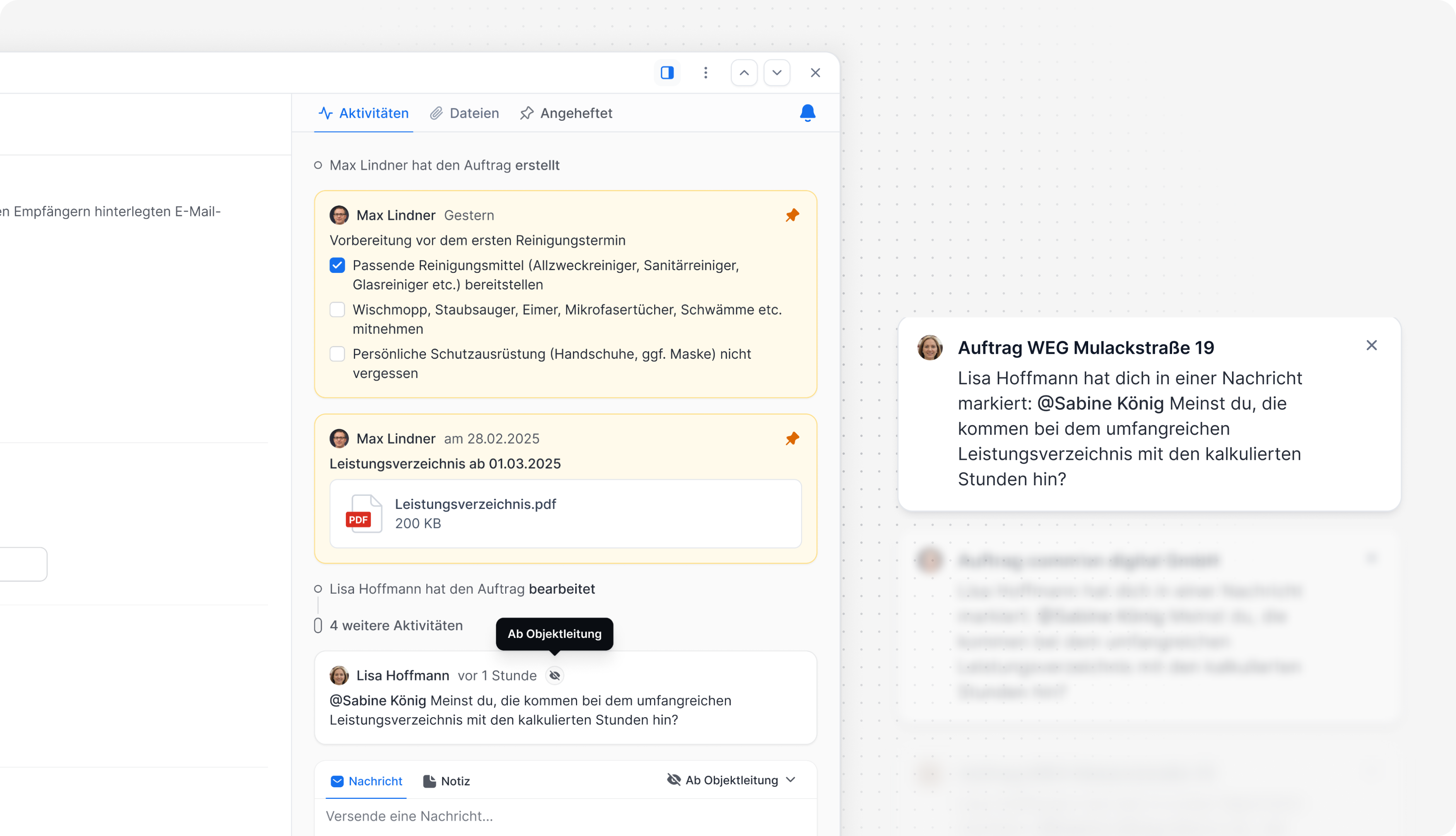The image size is (1456, 836).
Task: Select the Notiz tab in composer
Action: [447, 781]
